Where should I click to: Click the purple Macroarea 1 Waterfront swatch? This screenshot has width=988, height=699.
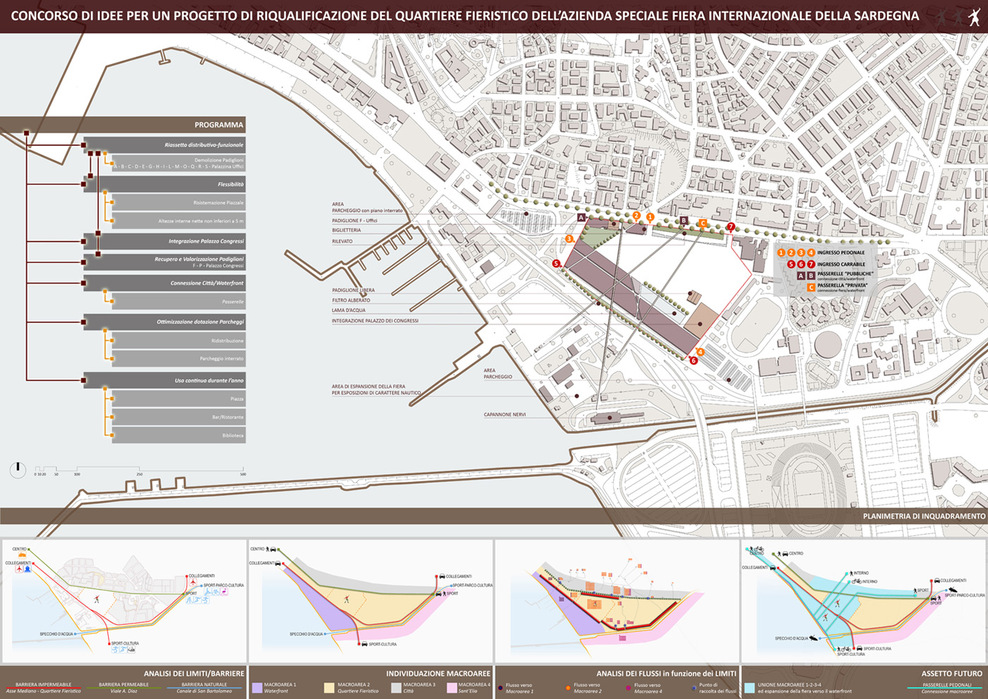[256, 688]
